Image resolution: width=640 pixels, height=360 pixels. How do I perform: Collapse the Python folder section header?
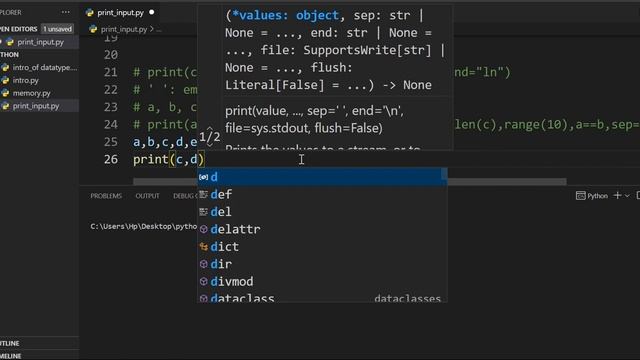coord(9,55)
